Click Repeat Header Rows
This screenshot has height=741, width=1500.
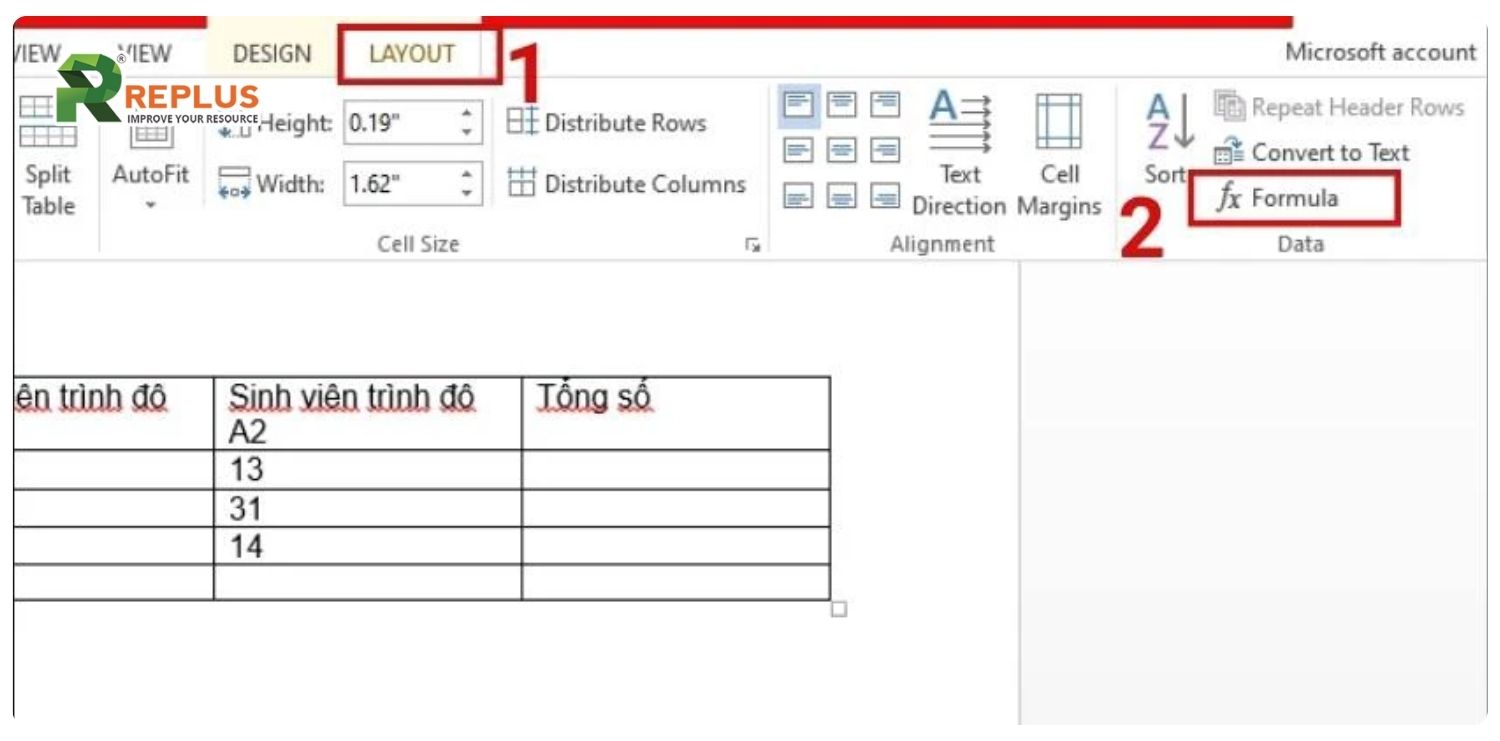(x=1339, y=107)
